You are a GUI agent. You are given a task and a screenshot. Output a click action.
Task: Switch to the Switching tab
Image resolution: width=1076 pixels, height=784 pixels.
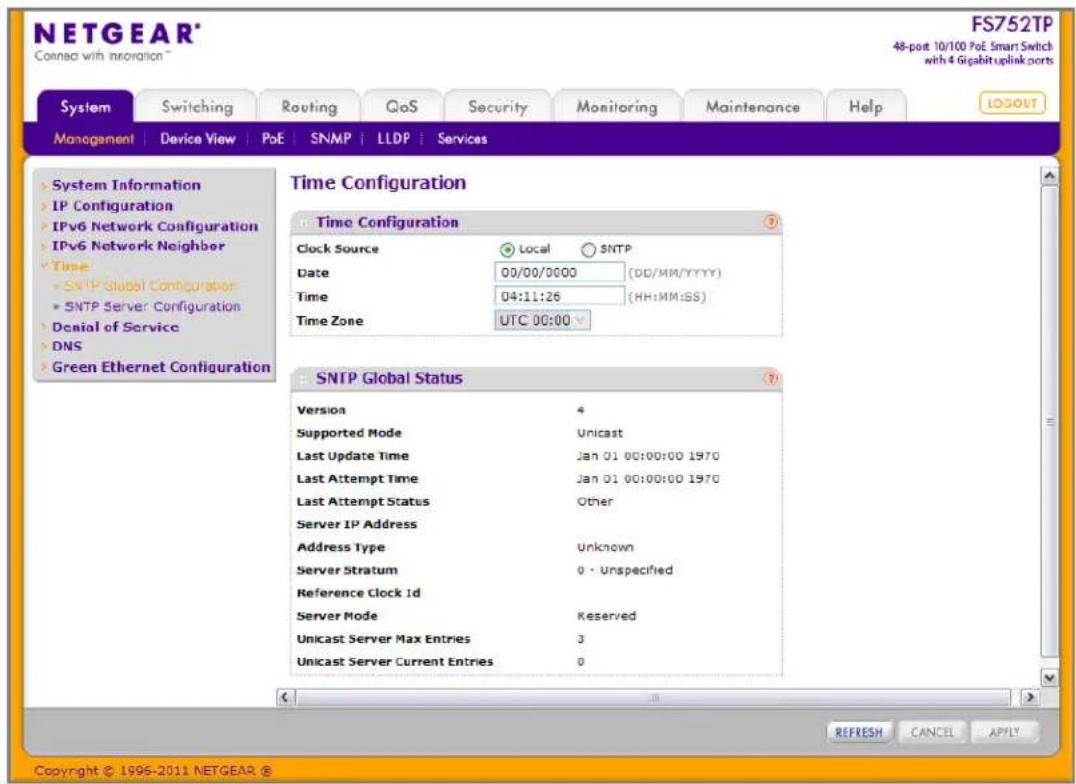[x=197, y=107]
